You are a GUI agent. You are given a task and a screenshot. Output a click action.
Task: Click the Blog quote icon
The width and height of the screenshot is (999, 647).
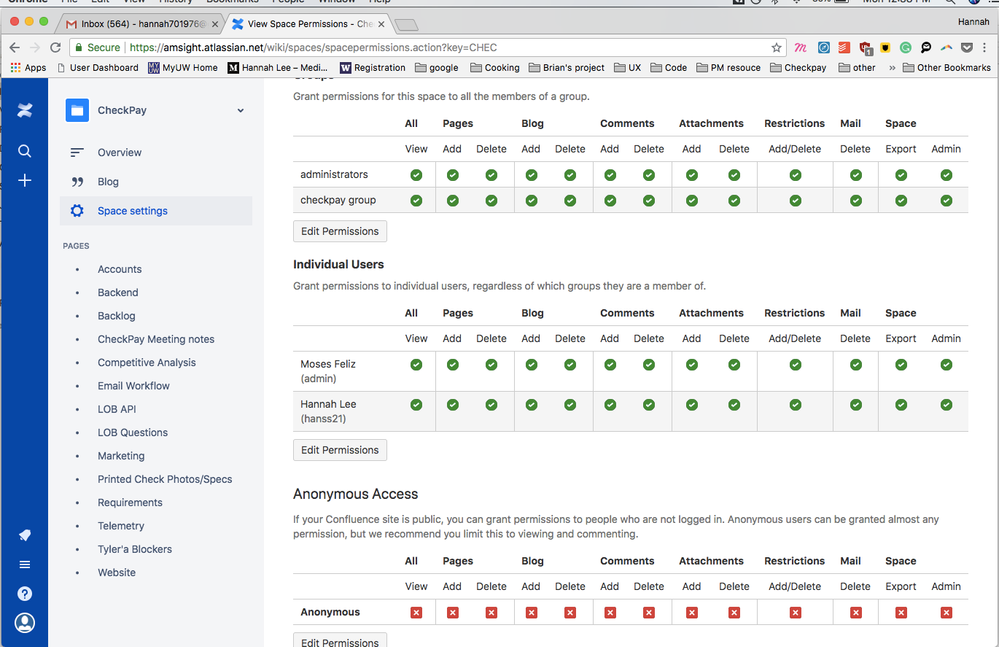coord(77,181)
